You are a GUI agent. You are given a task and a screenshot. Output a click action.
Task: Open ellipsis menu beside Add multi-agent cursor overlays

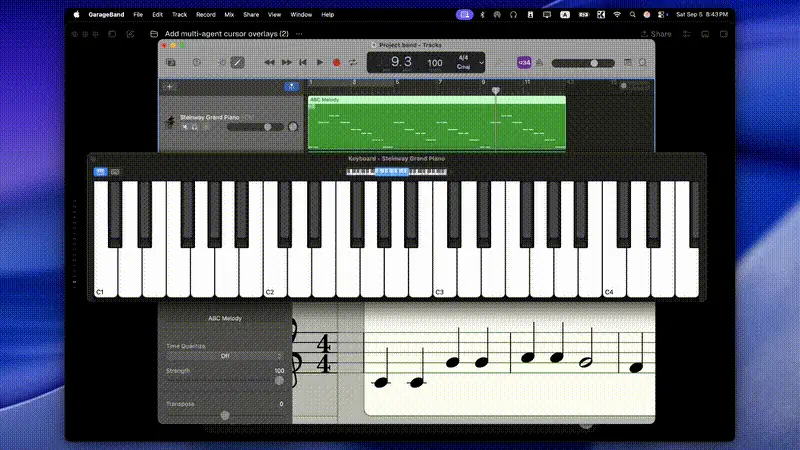[x=299, y=34]
